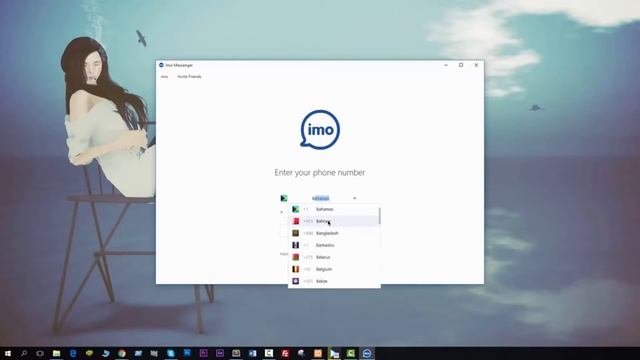Click the imo logo in the window
Viewport: 640px width, 360px height.
coord(320,129)
